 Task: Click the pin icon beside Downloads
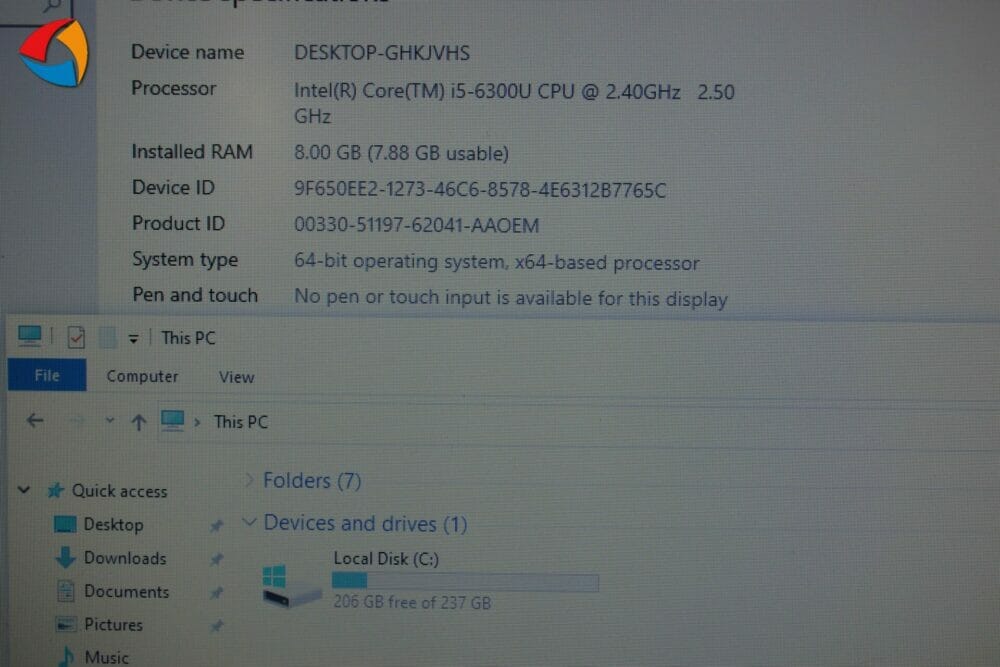pyautogui.click(x=217, y=559)
